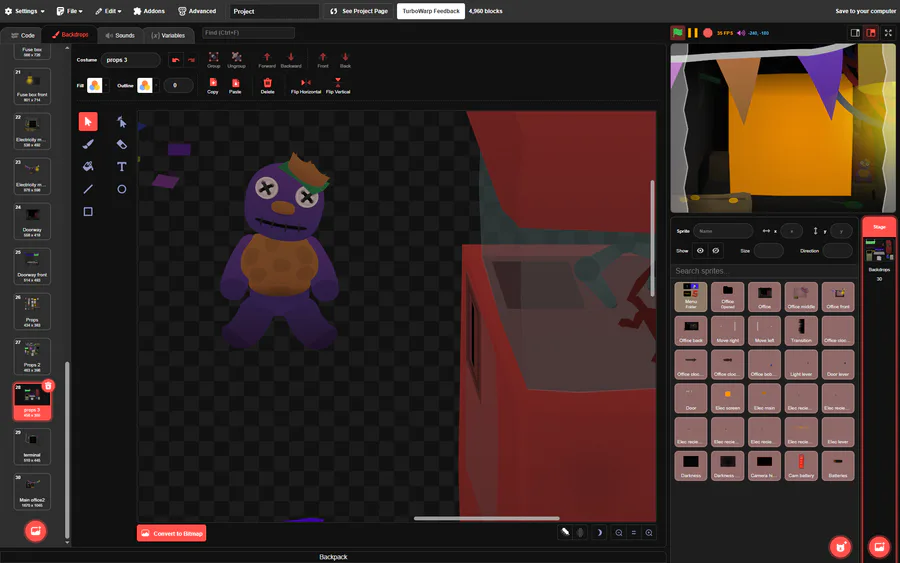The width and height of the screenshot is (900, 563).
Task: Open the Settings menu
Action: click(25, 11)
